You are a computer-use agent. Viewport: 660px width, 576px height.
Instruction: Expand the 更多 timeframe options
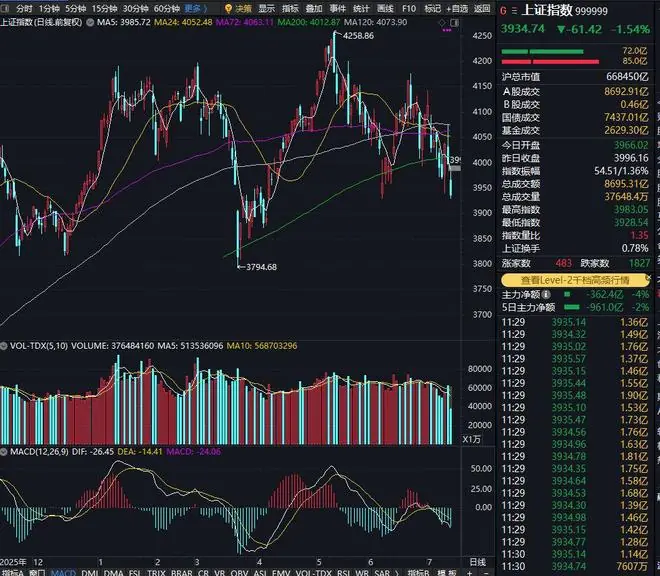point(196,8)
